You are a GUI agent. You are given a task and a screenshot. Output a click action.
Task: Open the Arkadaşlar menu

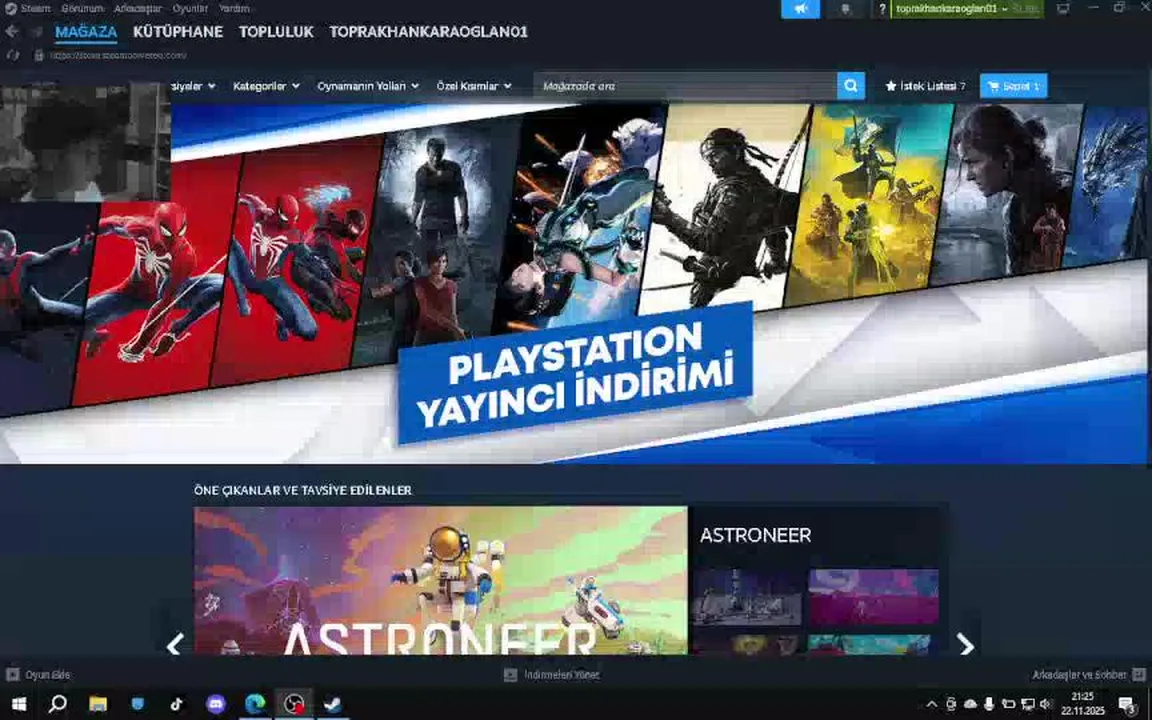click(x=137, y=8)
